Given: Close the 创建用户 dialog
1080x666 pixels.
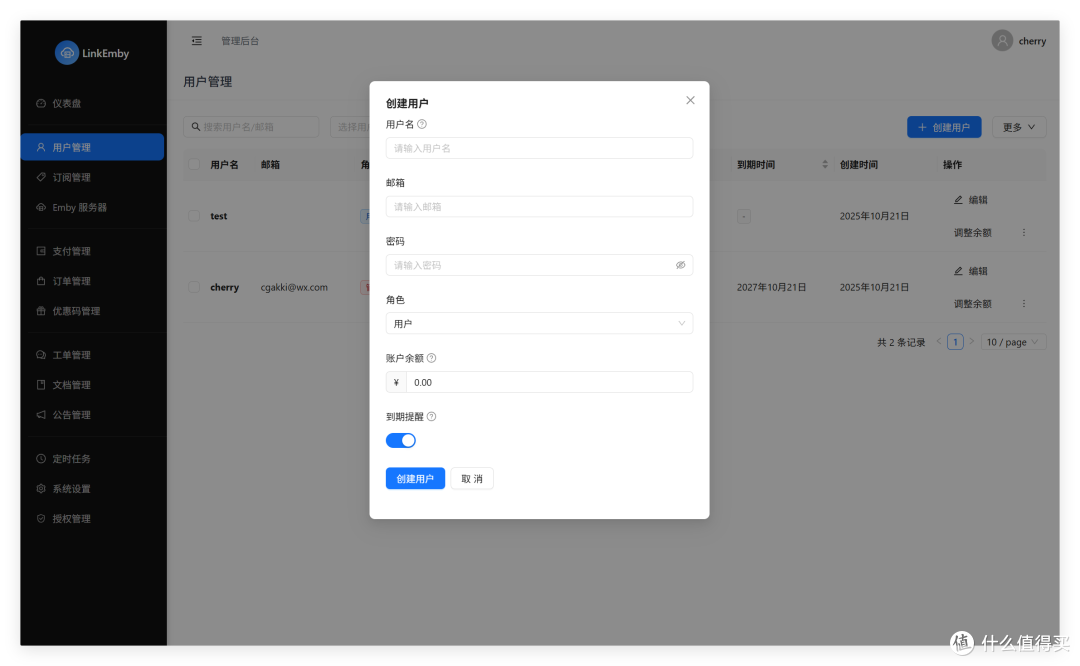Looking at the screenshot, I should [690, 101].
